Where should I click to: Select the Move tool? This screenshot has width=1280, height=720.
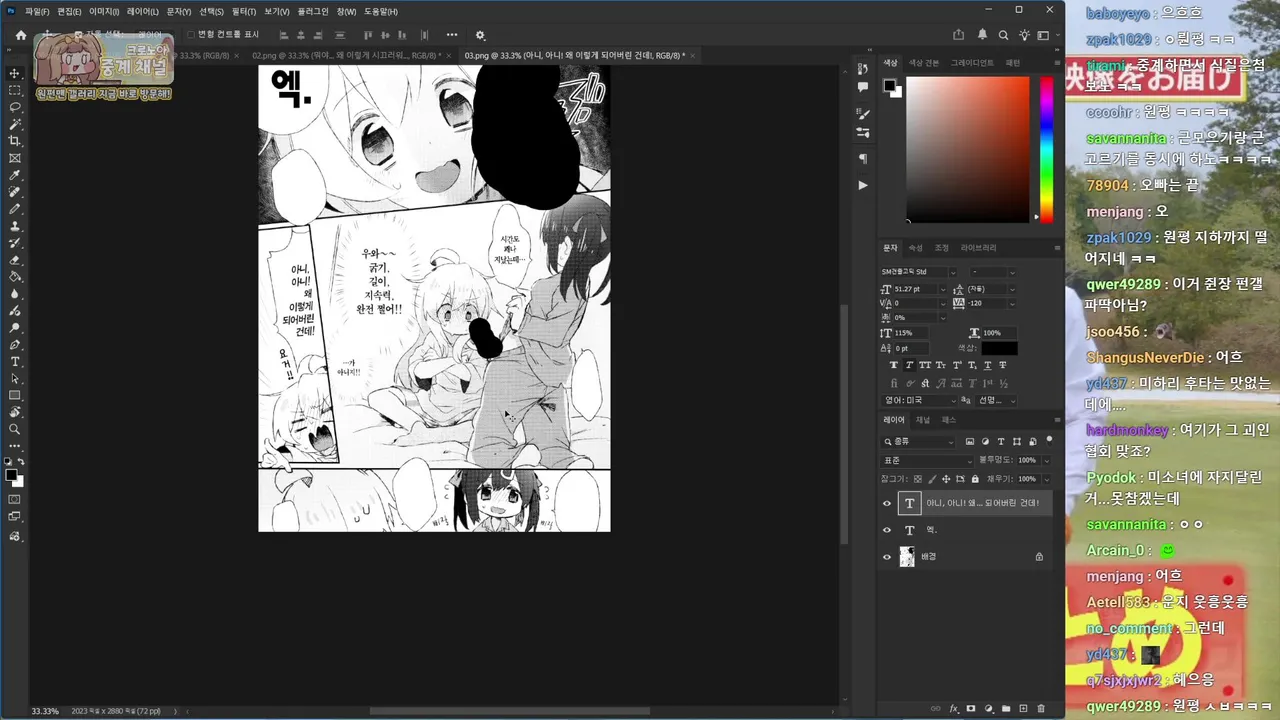tap(15, 73)
